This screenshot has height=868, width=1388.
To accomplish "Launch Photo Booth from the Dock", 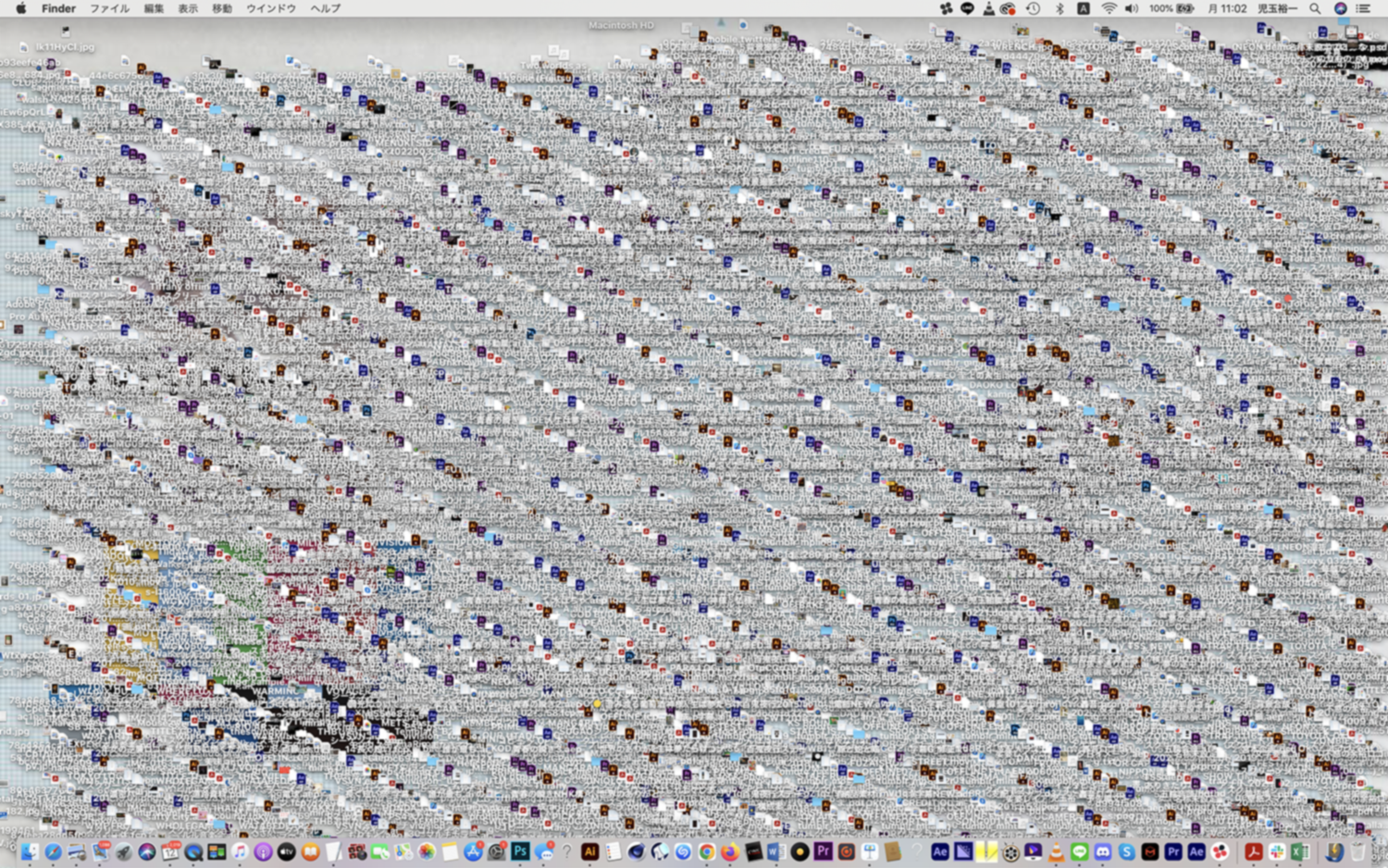I will (357, 851).
